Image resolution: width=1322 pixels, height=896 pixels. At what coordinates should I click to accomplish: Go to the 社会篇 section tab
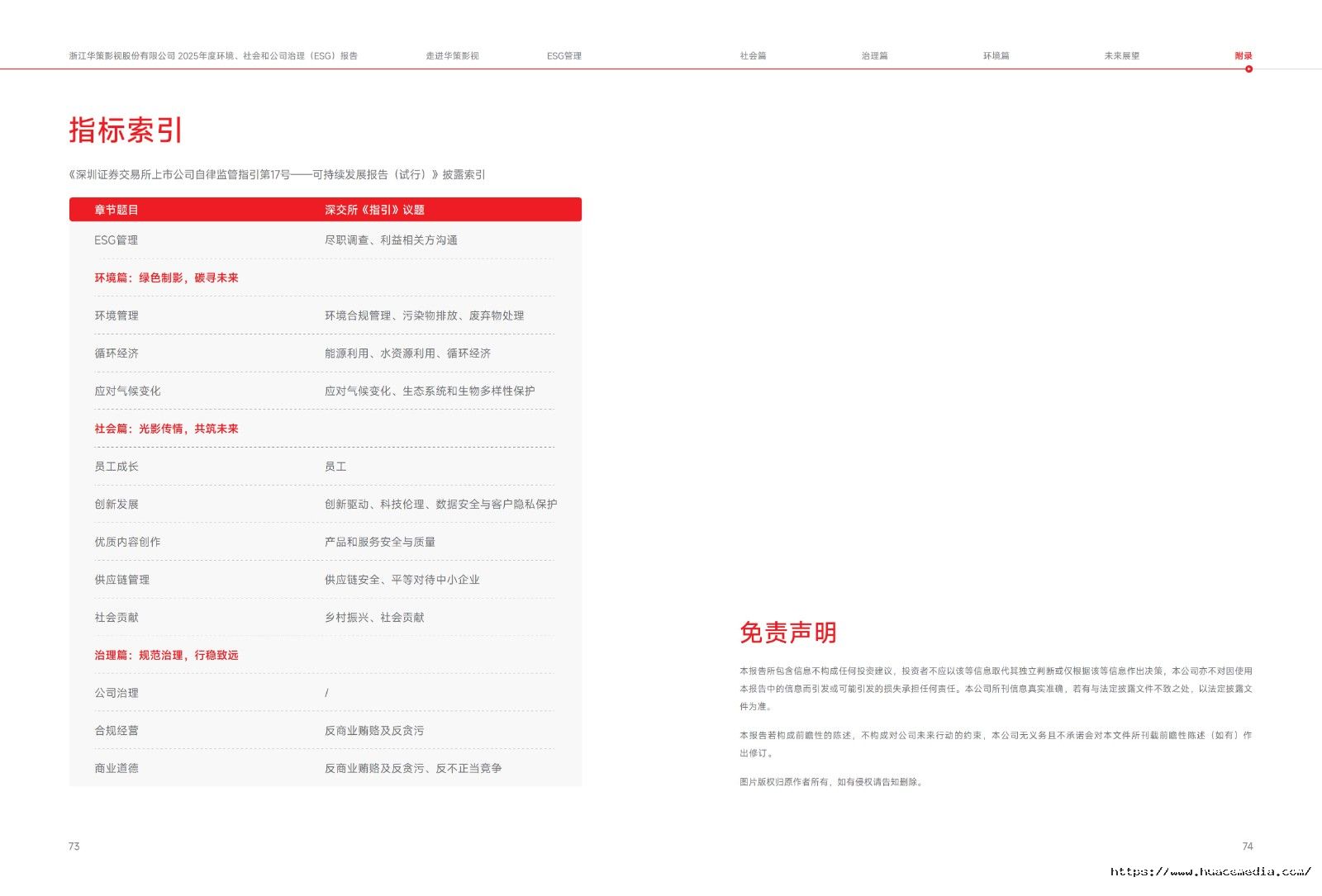(753, 56)
